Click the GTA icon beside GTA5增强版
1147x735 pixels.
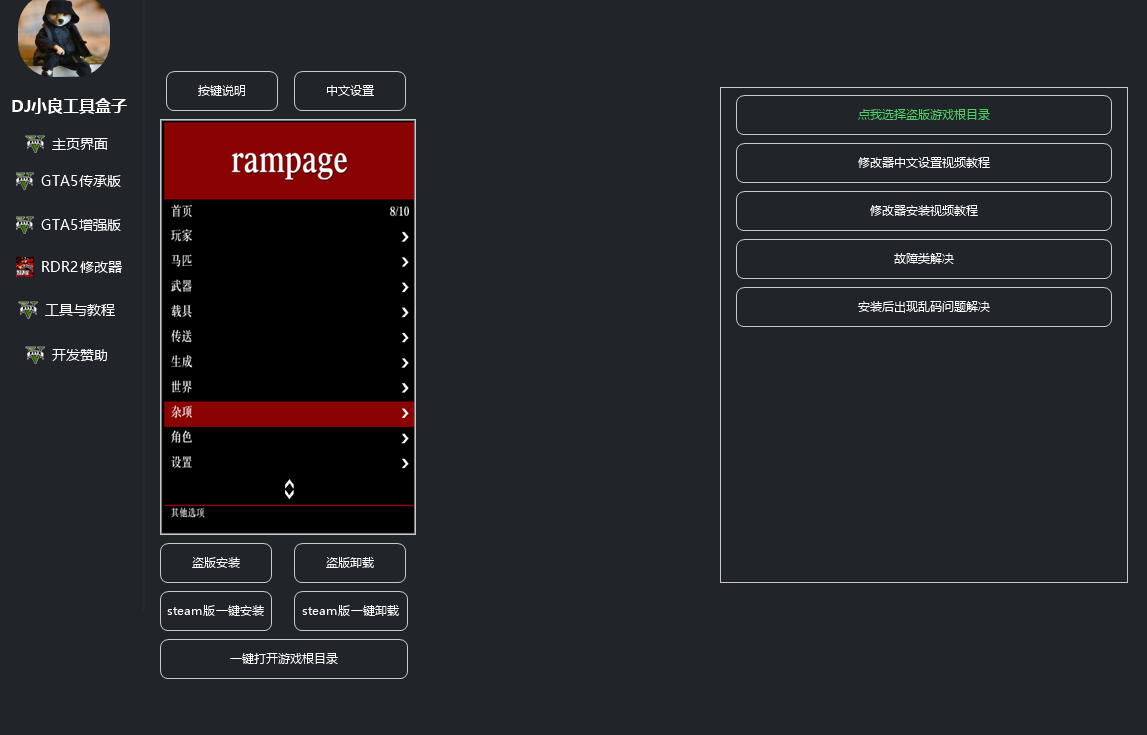pos(25,225)
